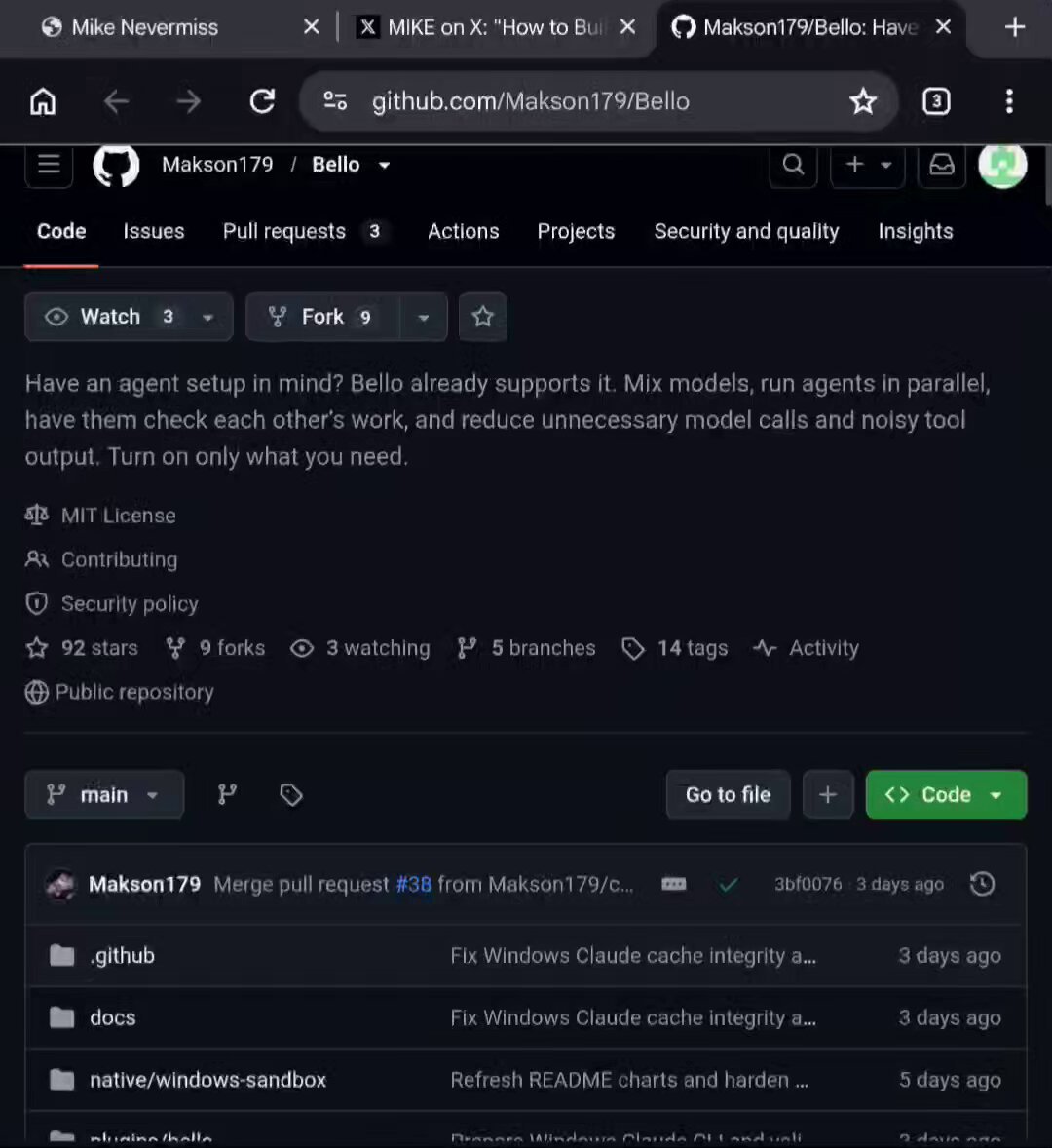Viewport: 1052px width, 1148px height.
Task: Open the tab switcher showing 3 tabs
Action: coord(936,101)
